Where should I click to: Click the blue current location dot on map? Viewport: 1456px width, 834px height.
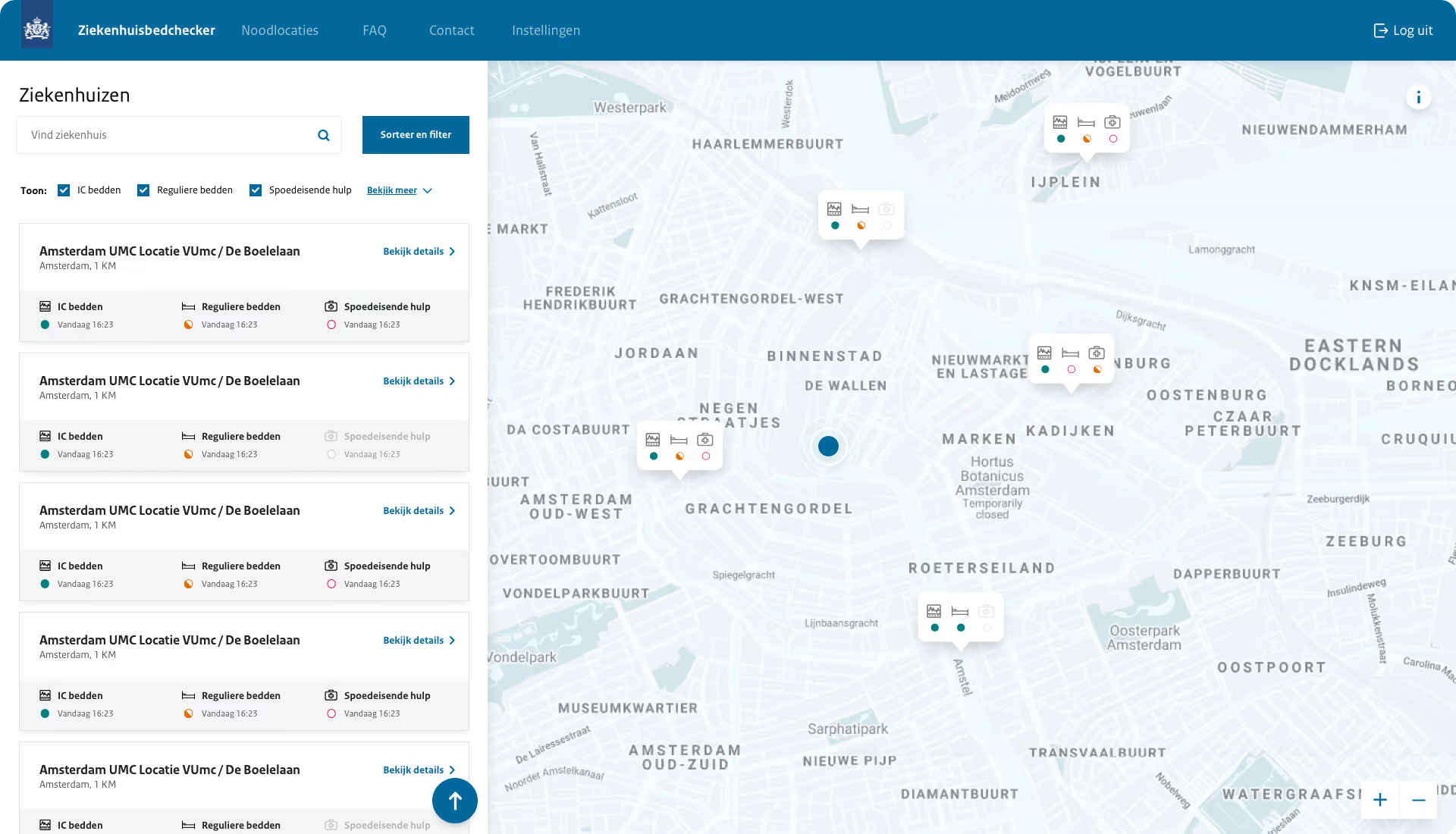coord(828,446)
